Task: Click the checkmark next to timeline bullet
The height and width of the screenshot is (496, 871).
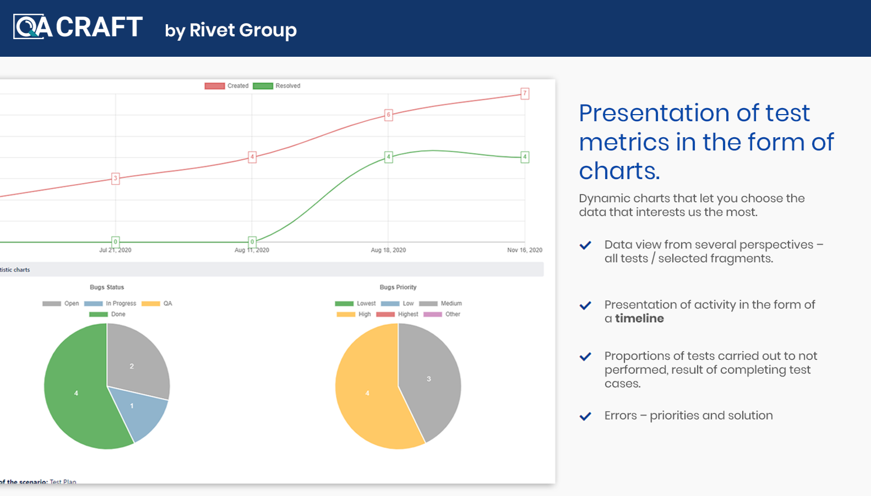Action: coord(585,305)
